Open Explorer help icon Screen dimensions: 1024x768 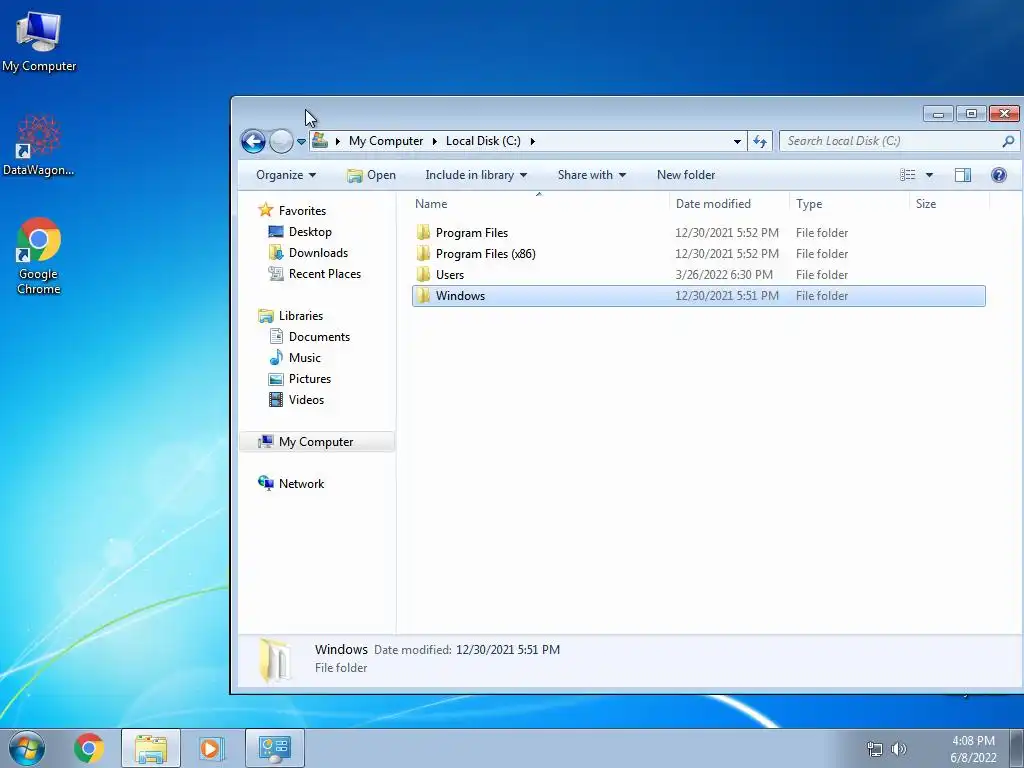pos(999,175)
